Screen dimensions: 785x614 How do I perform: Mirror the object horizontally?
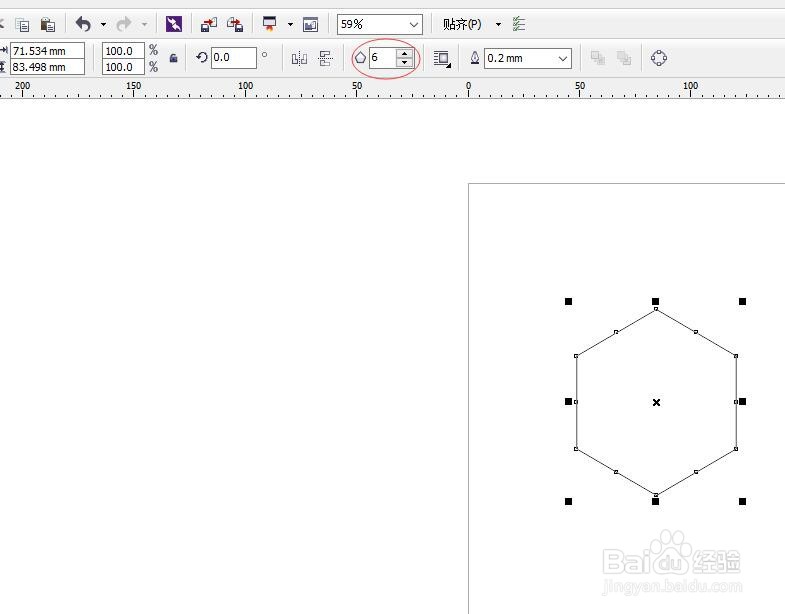[299, 59]
